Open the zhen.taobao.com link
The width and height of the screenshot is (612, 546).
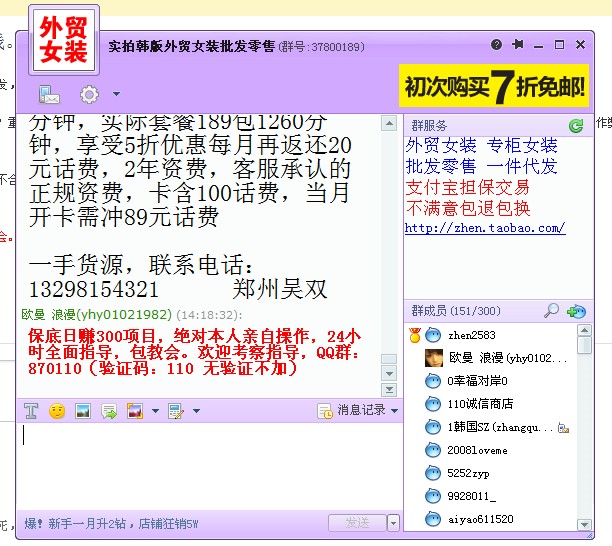[x=485, y=228]
